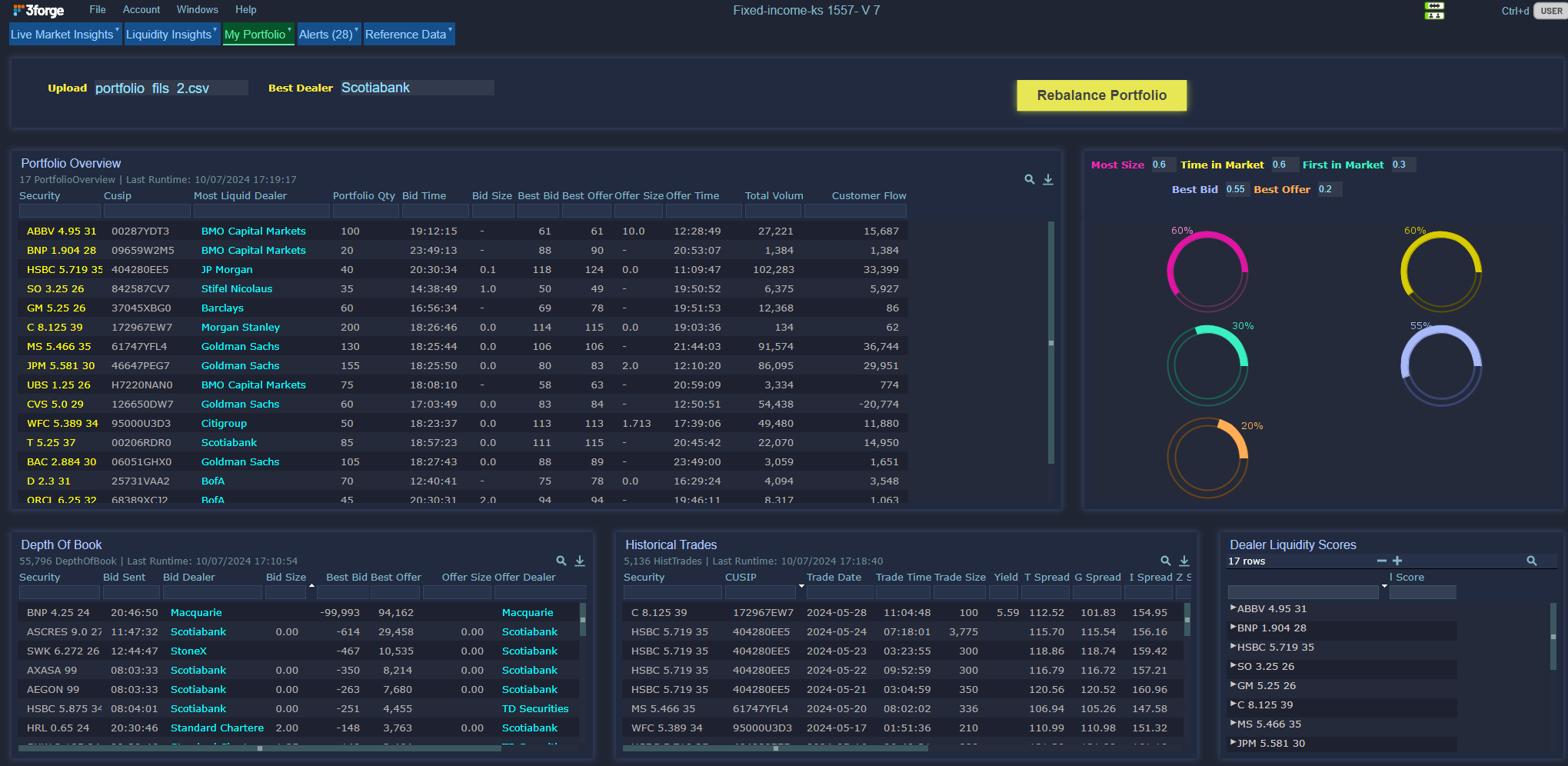
Task: Open the File menu
Action: click(98, 10)
